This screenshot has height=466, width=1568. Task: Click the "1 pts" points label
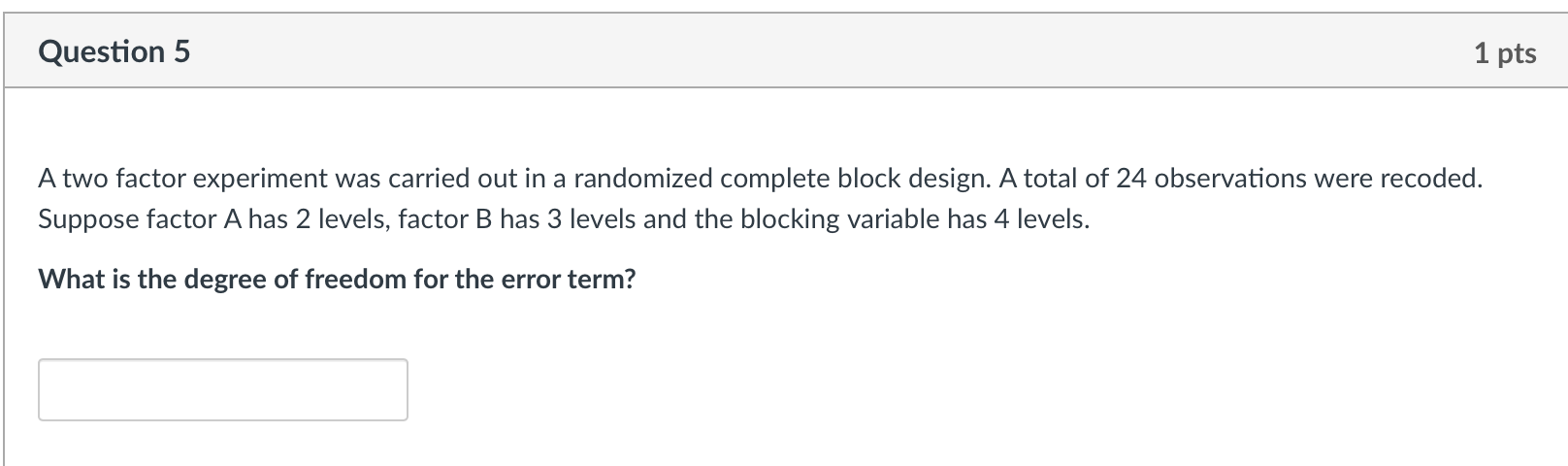pyautogui.click(x=1505, y=53)
